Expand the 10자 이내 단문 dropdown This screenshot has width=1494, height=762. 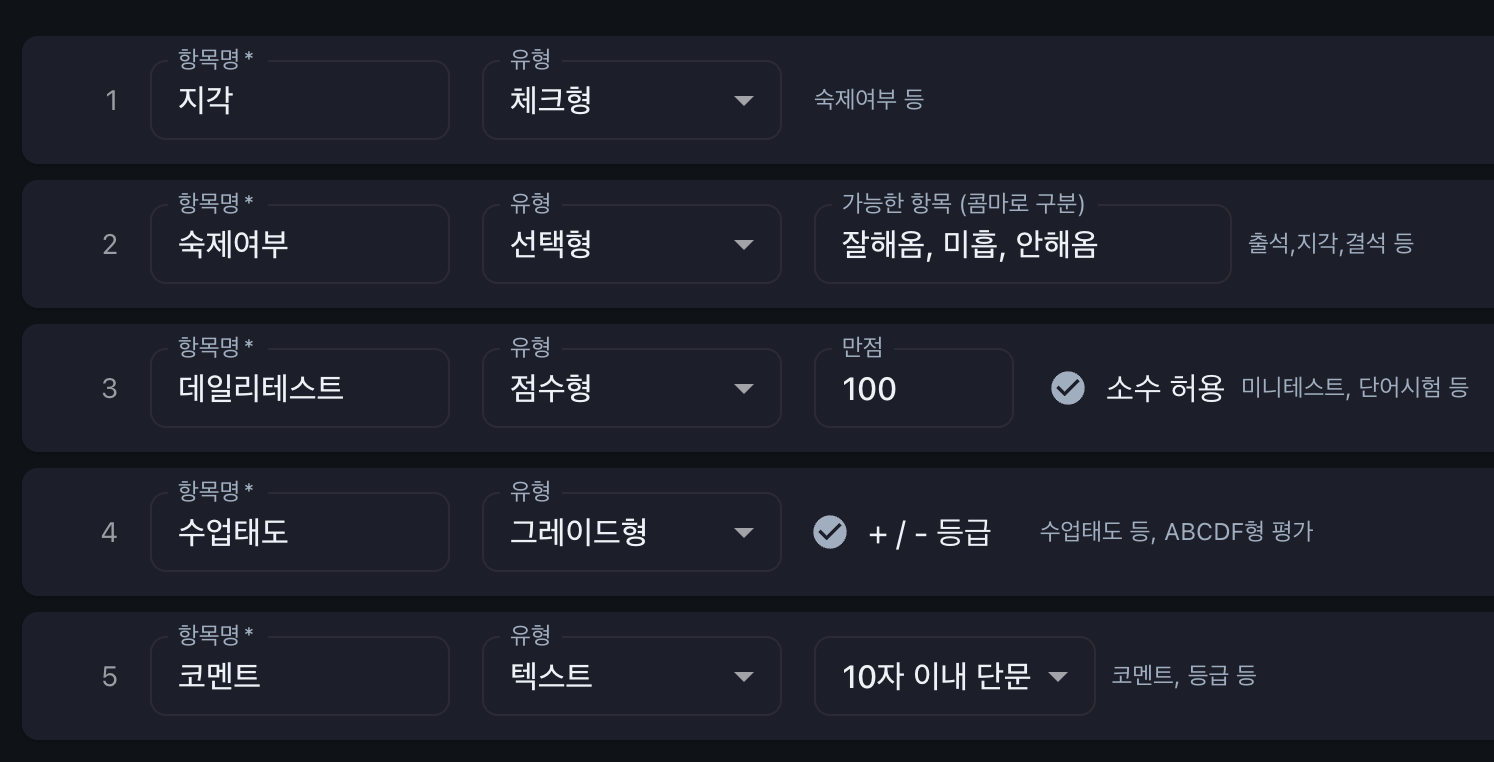click(954, 677)
